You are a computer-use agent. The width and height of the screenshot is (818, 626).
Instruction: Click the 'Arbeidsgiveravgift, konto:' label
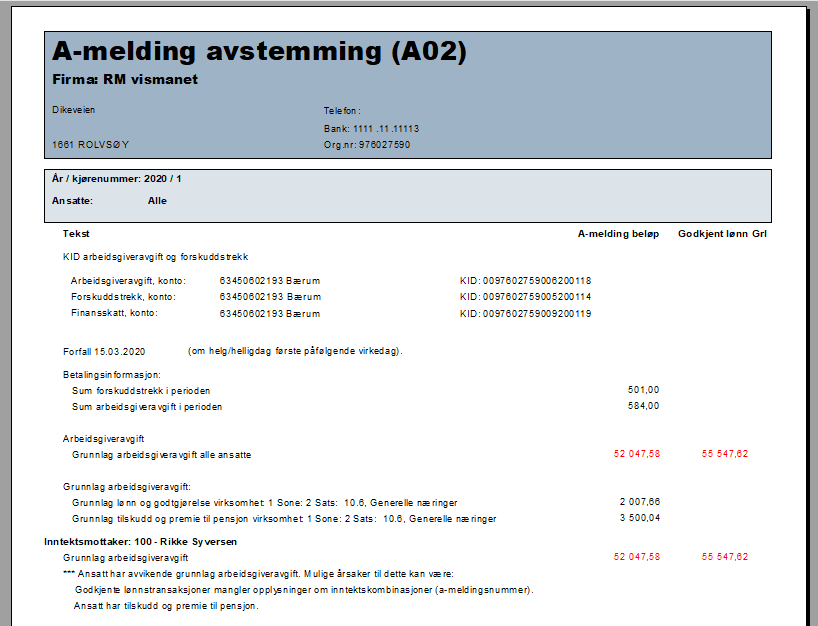pos(128,281)
